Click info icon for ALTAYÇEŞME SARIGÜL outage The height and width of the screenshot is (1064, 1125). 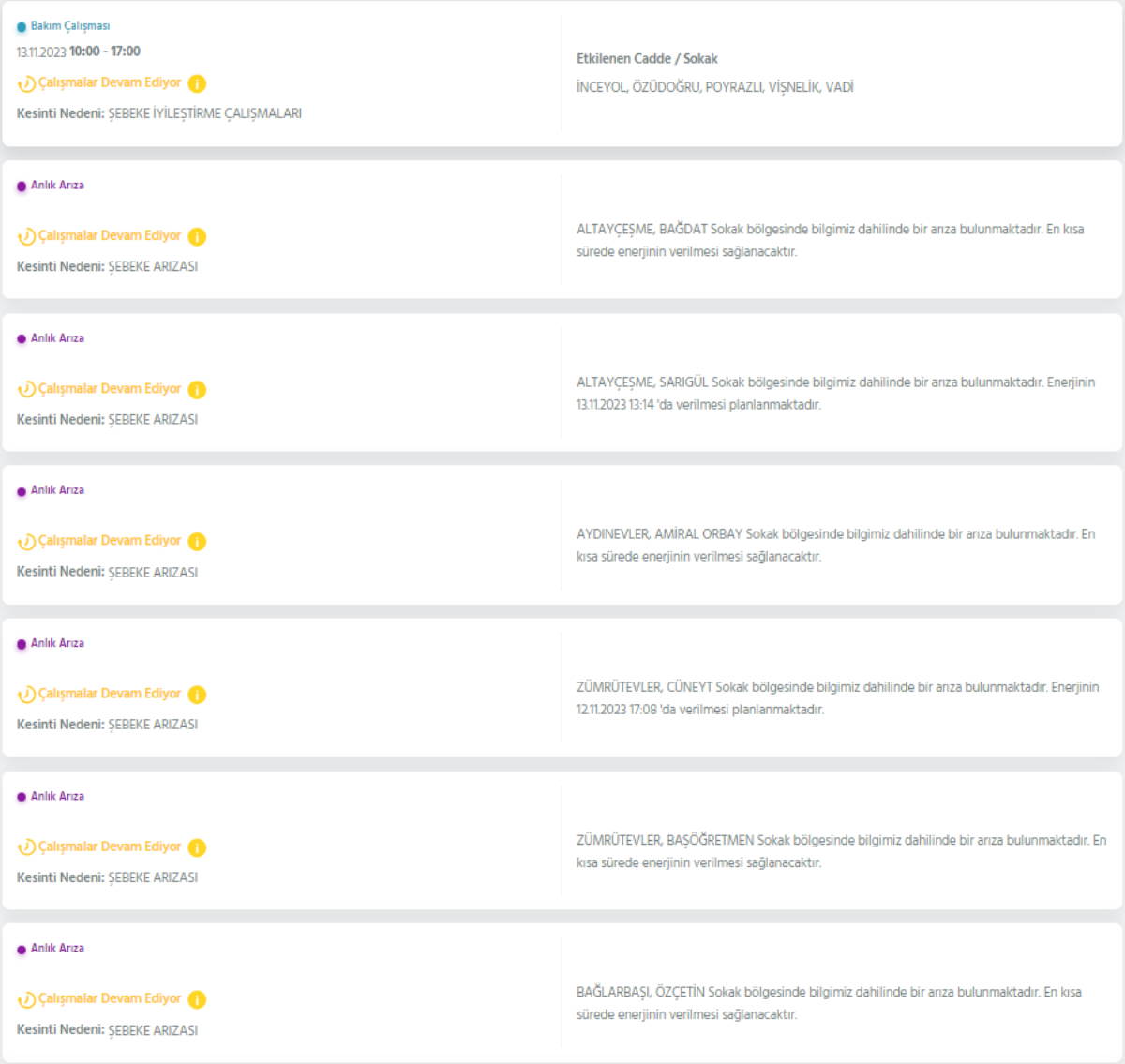tap(197, 389)
